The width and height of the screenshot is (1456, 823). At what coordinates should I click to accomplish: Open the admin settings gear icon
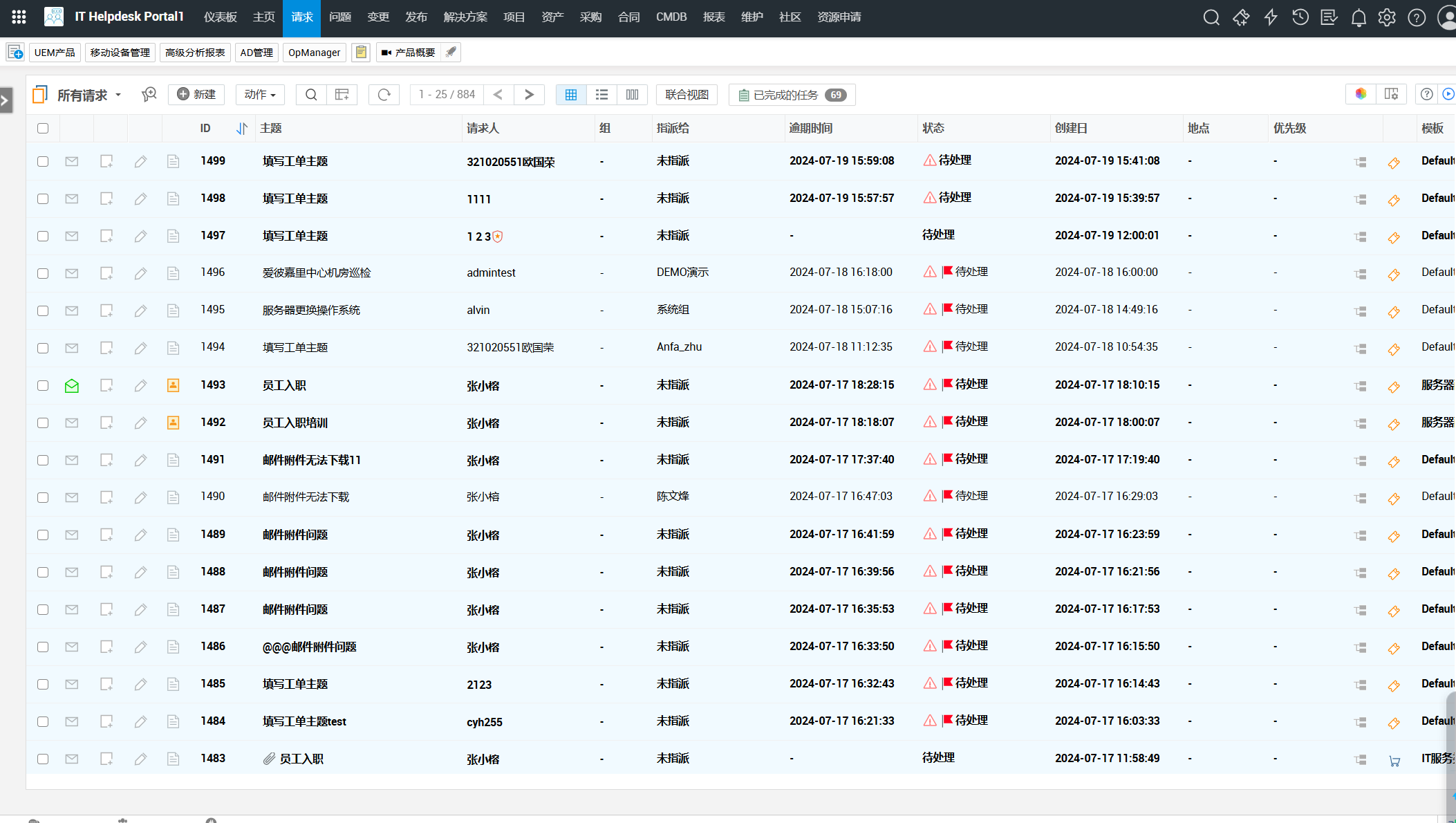click(x=1386, y=18)
